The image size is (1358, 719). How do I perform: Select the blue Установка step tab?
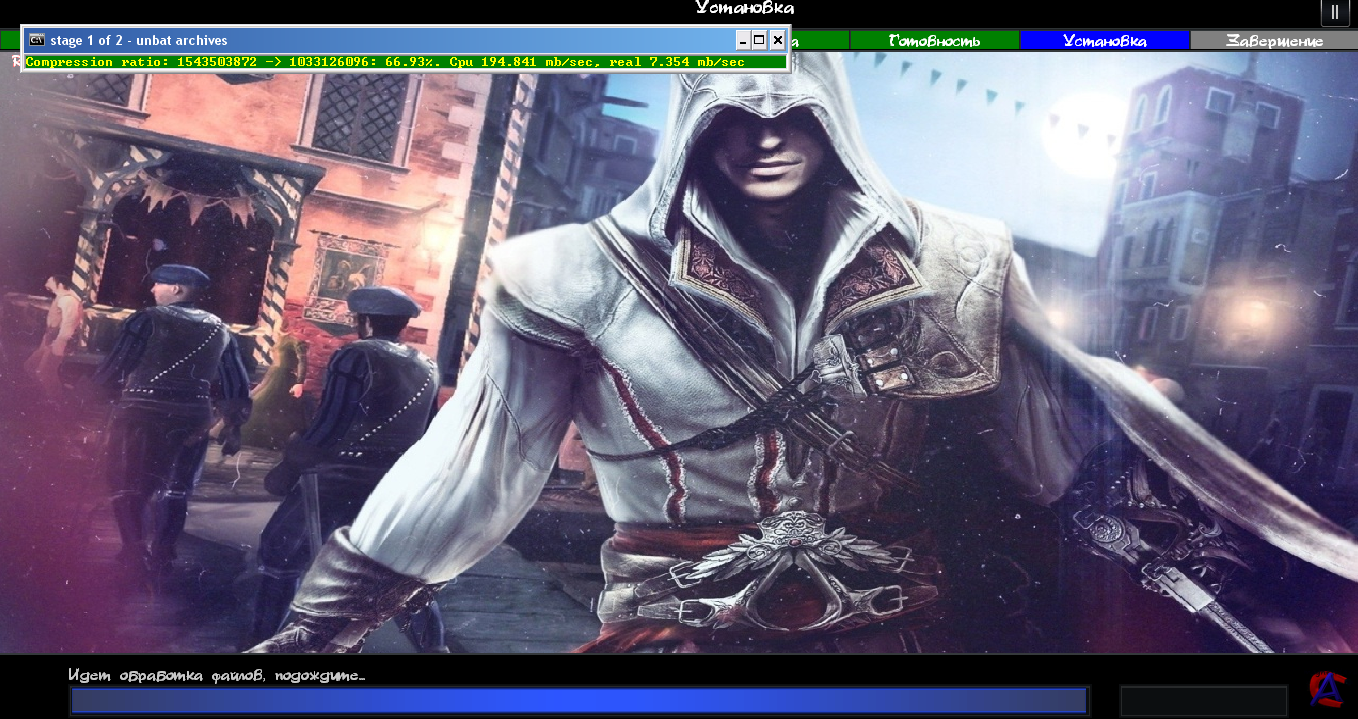[1104, 41]
